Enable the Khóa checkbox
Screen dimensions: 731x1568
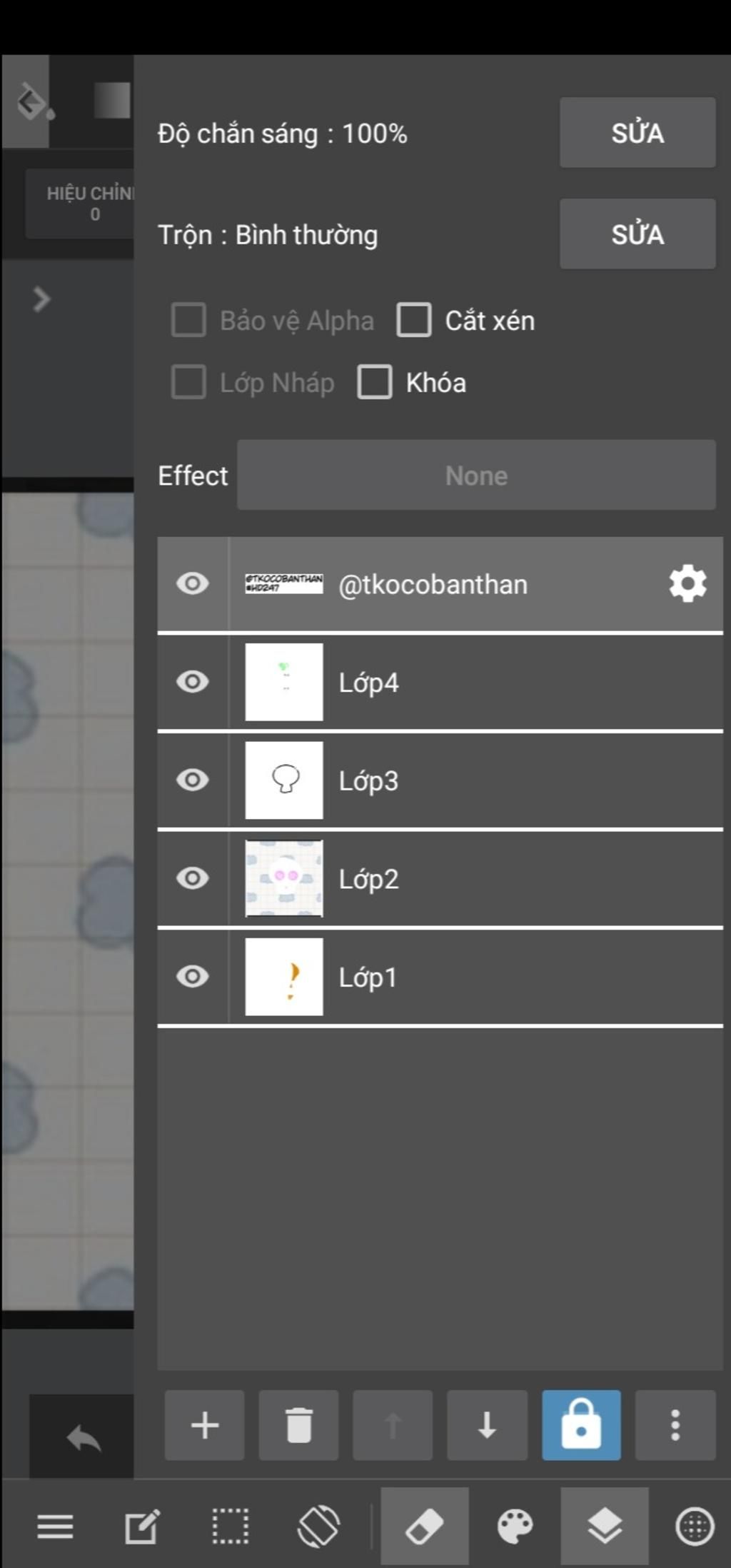coord(375,382)
